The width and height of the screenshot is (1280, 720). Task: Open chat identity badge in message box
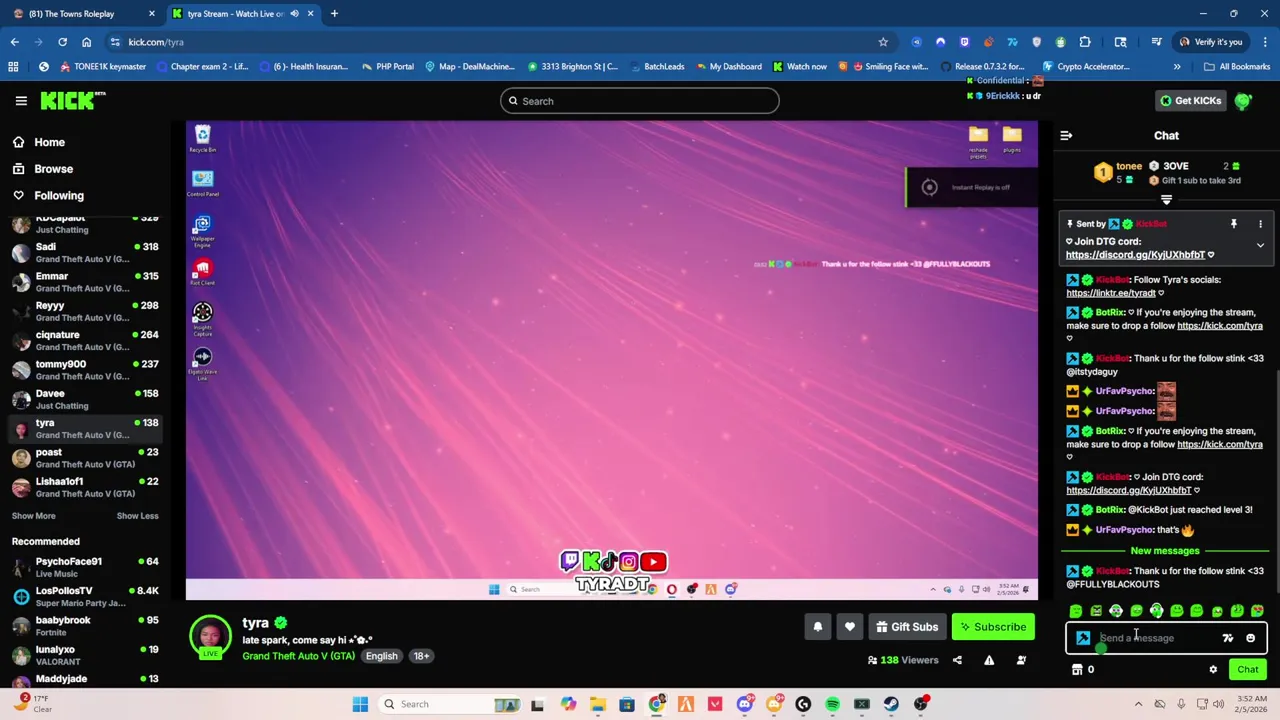coord(1083,638)
